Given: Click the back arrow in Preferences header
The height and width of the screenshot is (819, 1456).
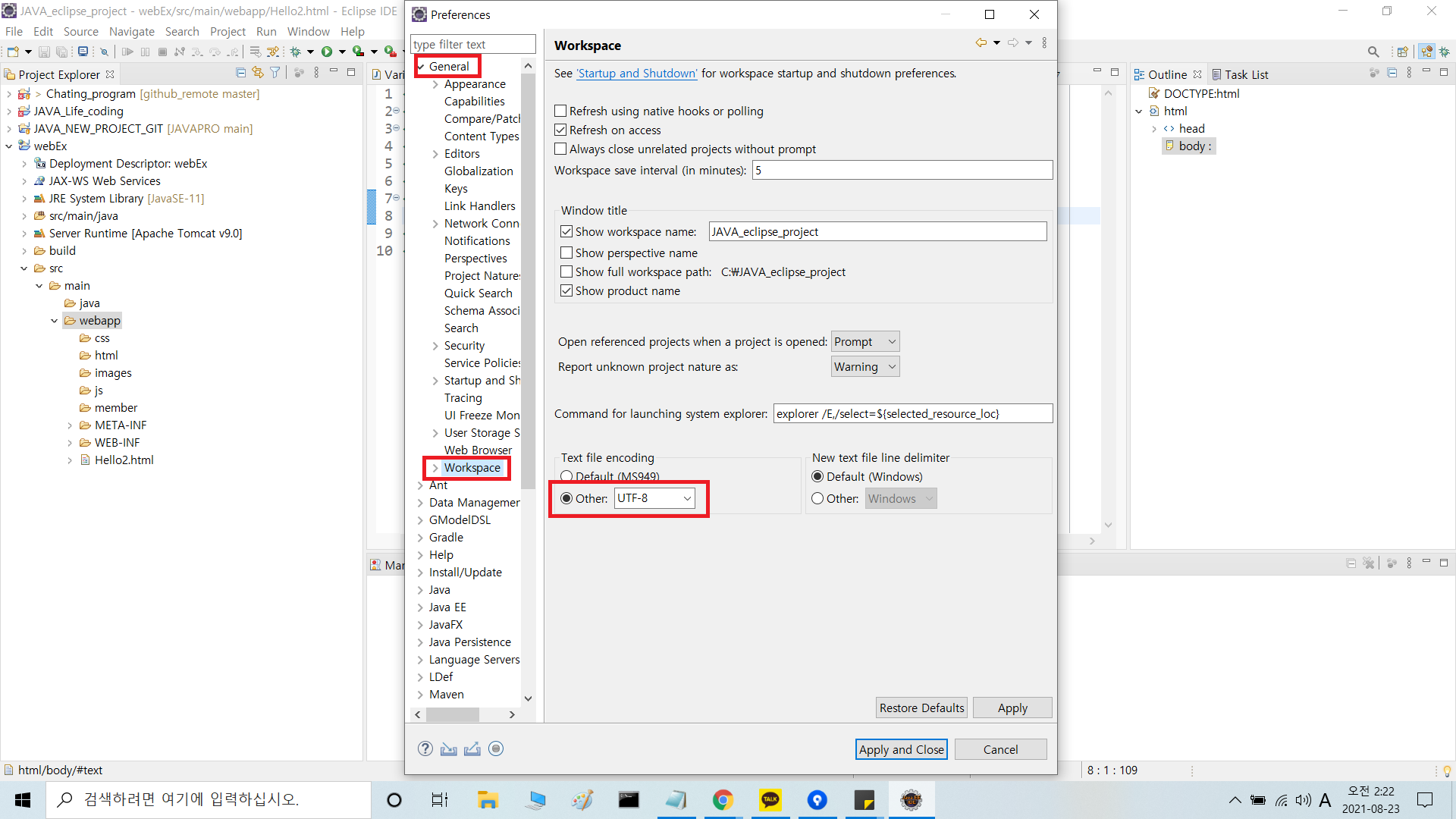Looking at the screenshot, I should pos(981,43).
